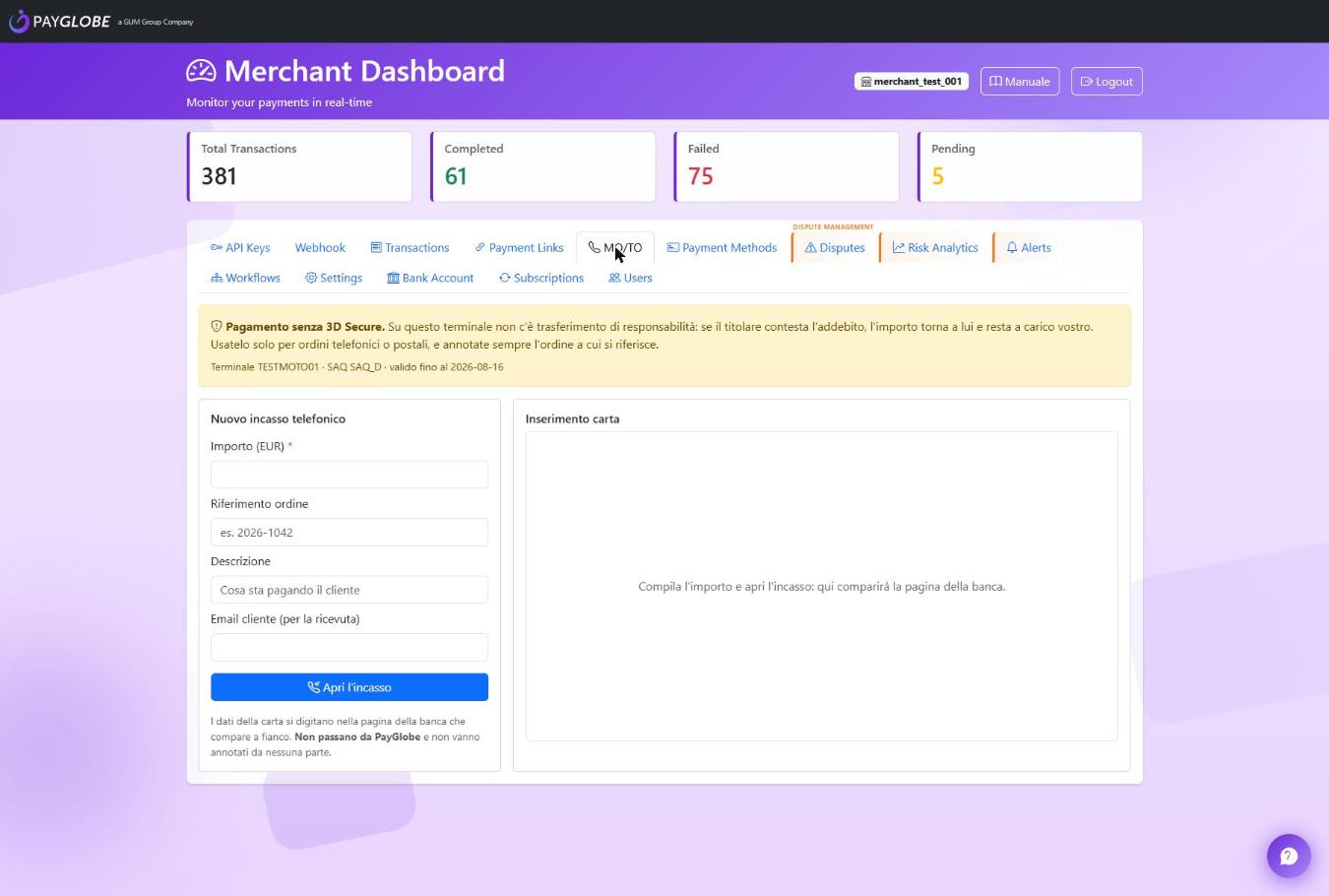Select the MO/TO tab
1329x896 pixels.
coord(615,248)
